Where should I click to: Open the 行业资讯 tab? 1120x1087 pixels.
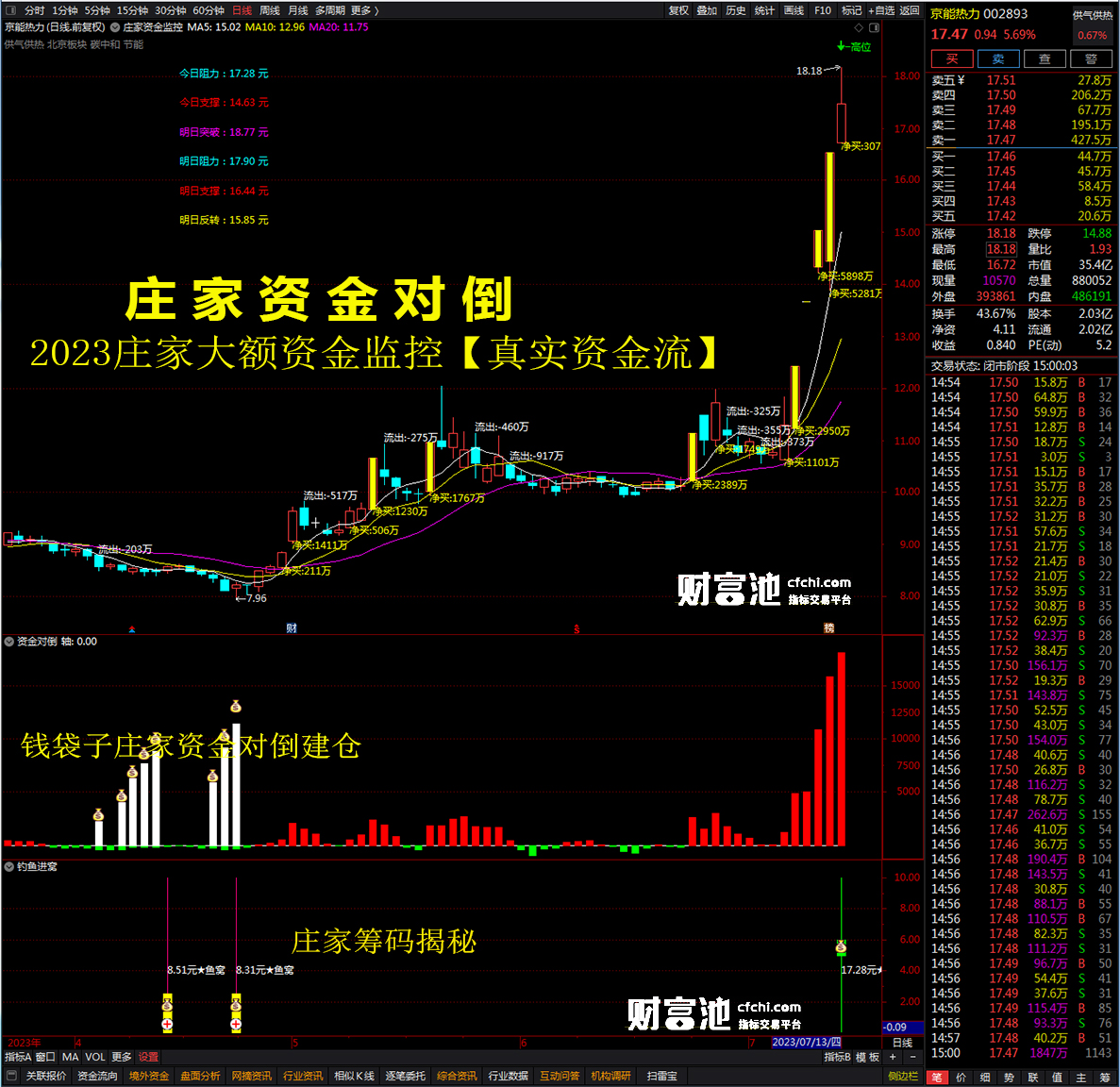(x=303, y=1077)
